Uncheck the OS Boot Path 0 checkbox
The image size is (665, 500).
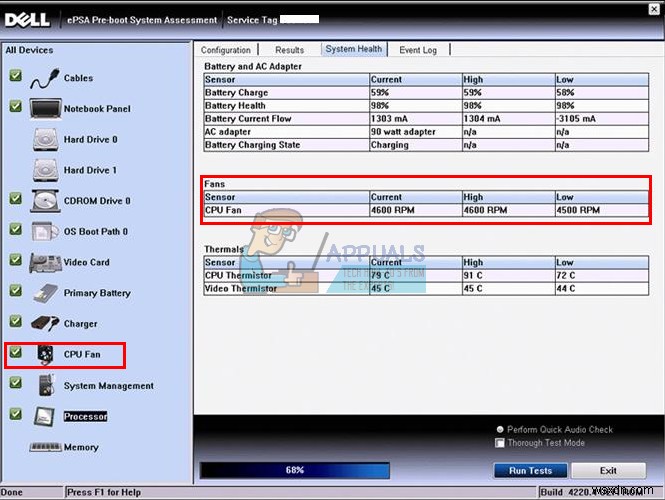[x=16, y=229]
